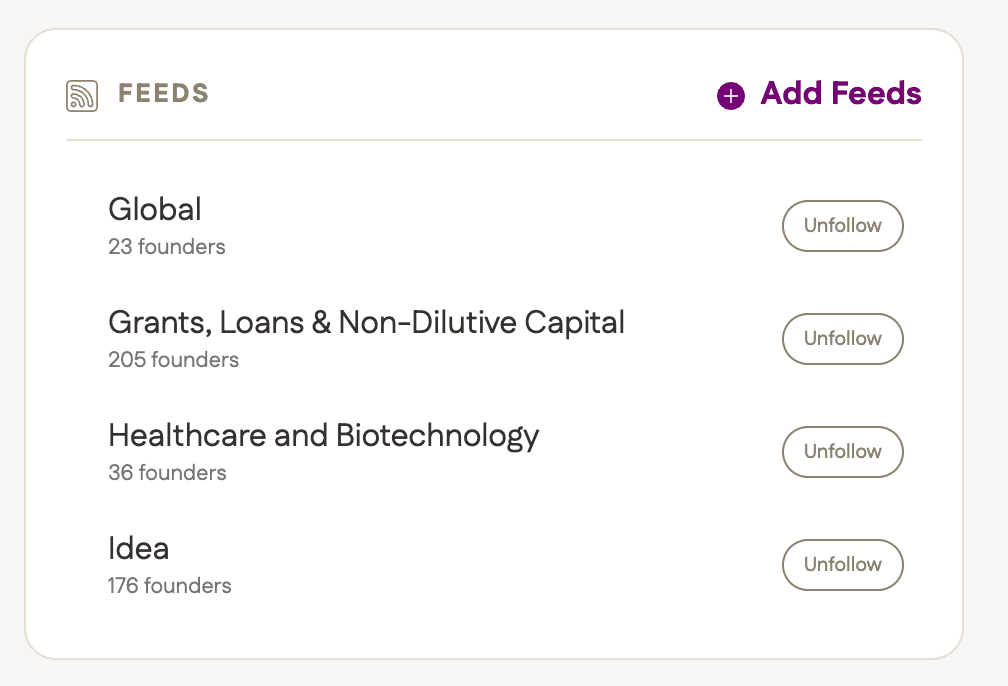This screenshot has height=686, width=1008.
Task: Open Add Feeds
Action: click(x=820, y=94)
